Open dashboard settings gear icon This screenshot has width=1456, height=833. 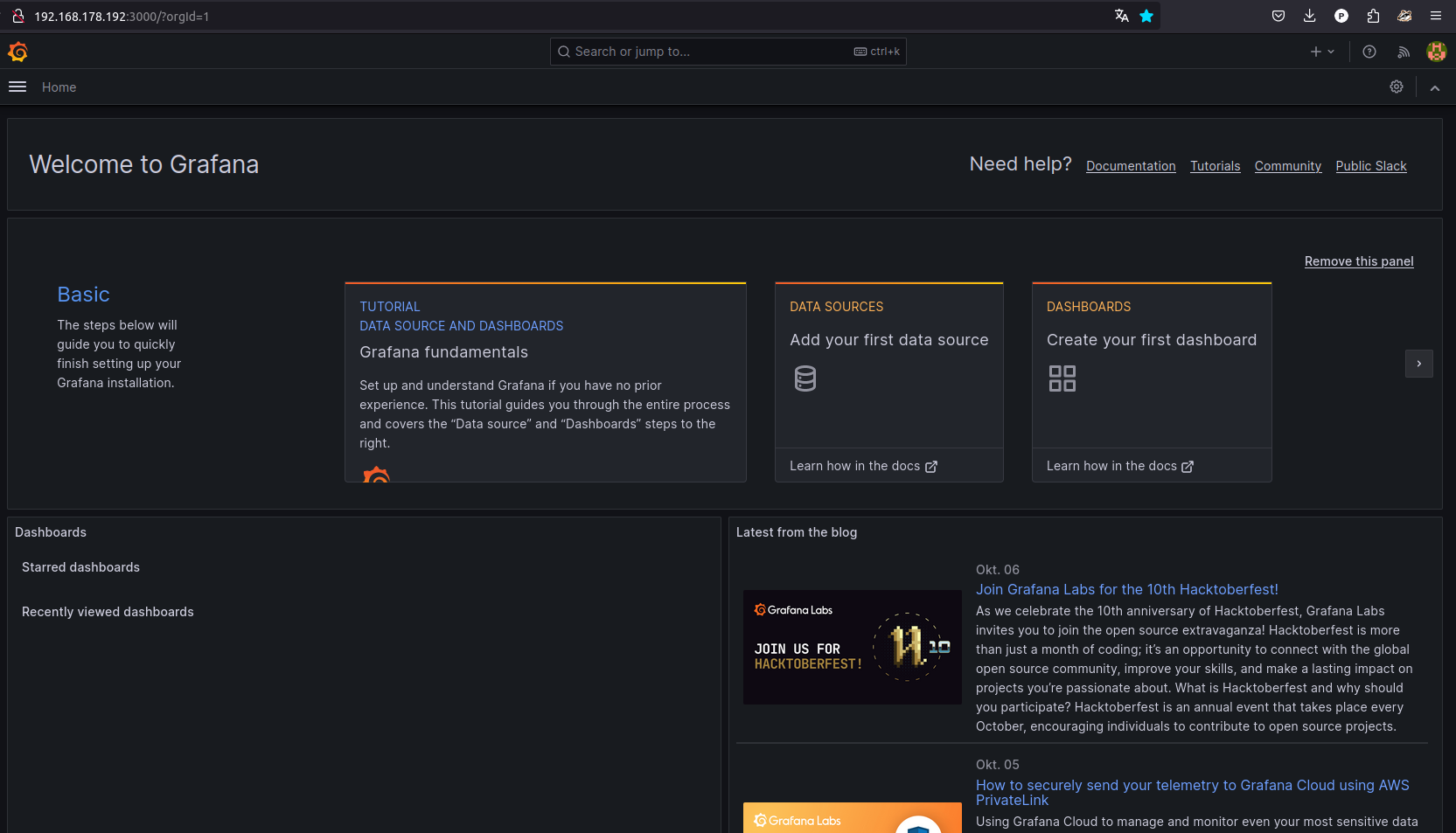click(x=1397, y=87)
